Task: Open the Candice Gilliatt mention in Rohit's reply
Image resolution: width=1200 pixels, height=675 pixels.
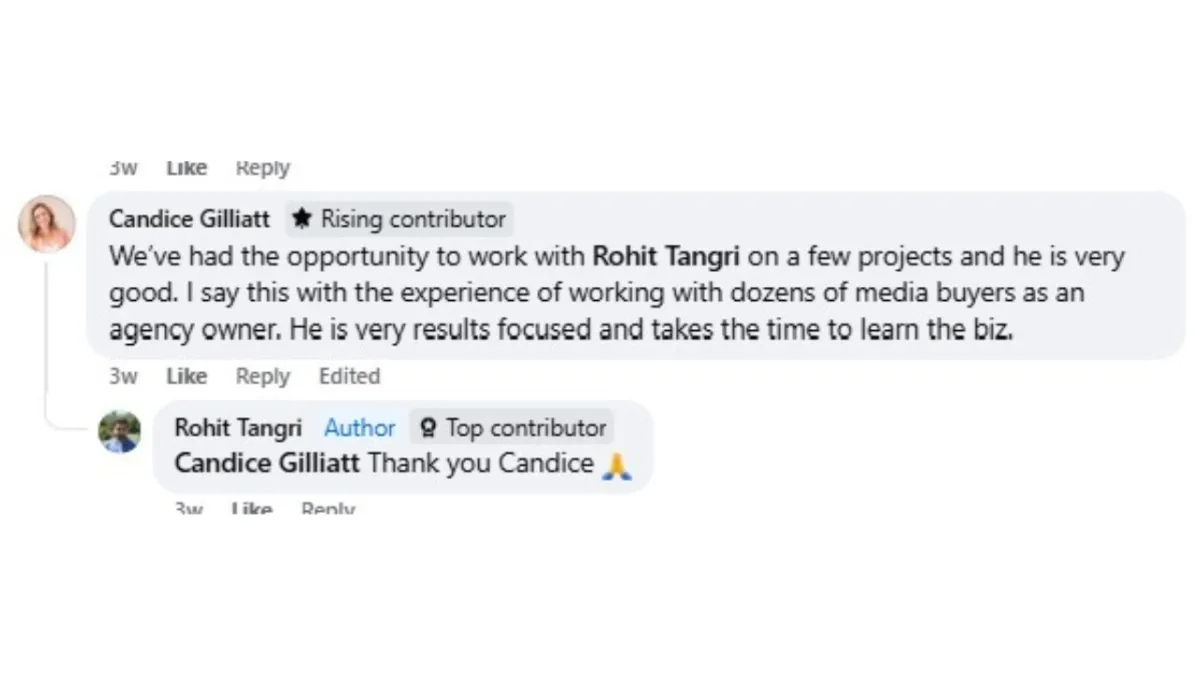Action: click(268, 464)
